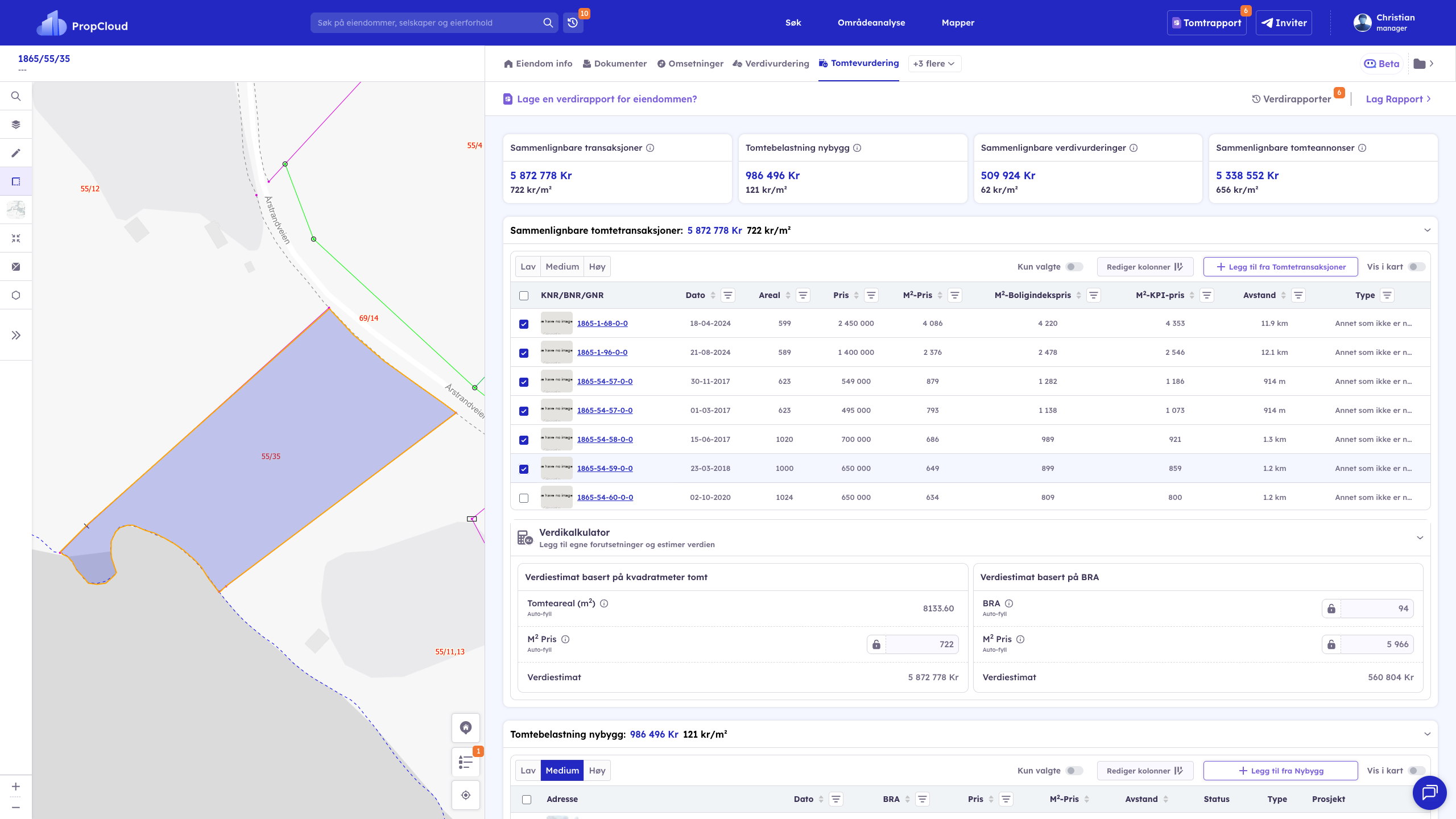Switch the basemap thumbnail
Viewport: 1456px width, 819px height.
16,210
